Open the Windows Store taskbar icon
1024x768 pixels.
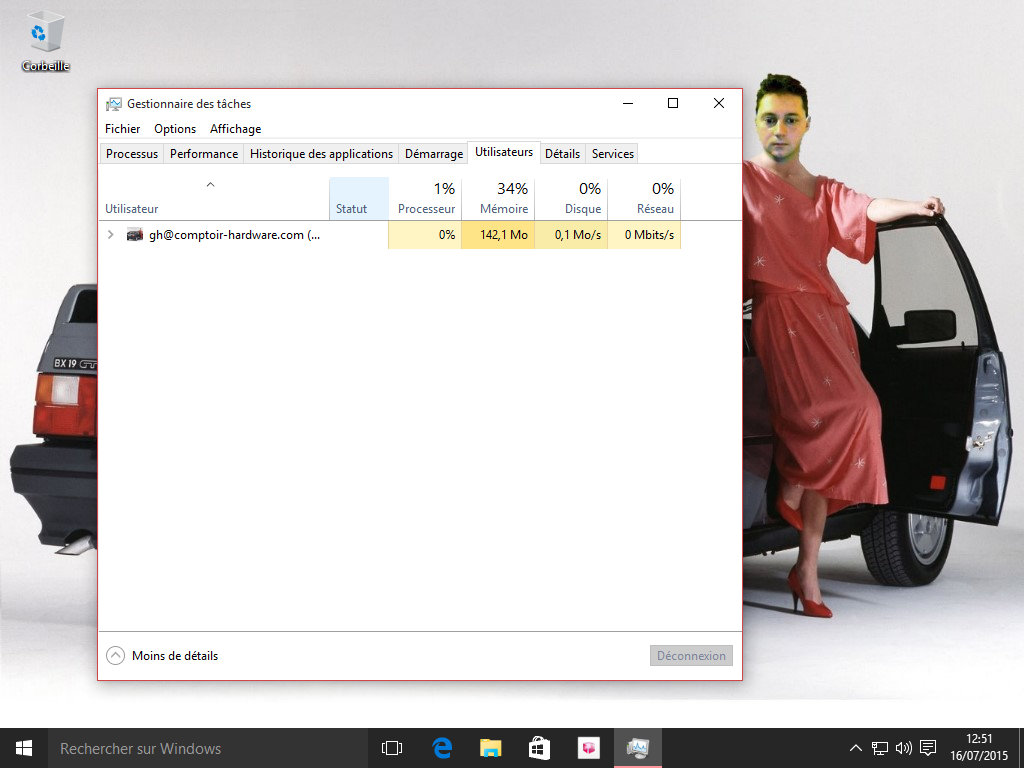click(x=539, y=748)
